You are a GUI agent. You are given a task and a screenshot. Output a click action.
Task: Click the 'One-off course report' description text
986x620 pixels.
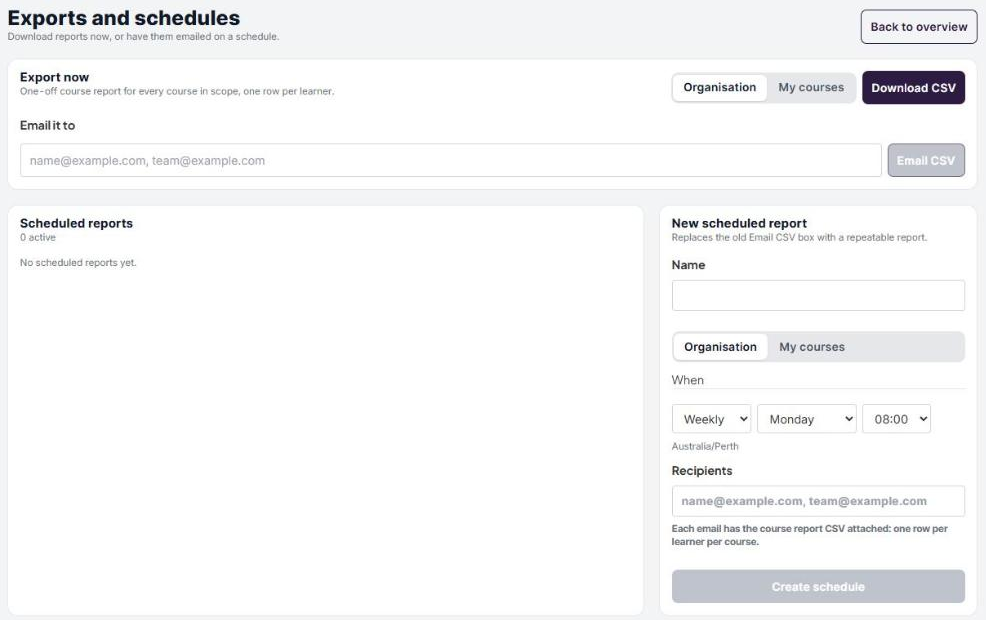click(x=177, y=91)
